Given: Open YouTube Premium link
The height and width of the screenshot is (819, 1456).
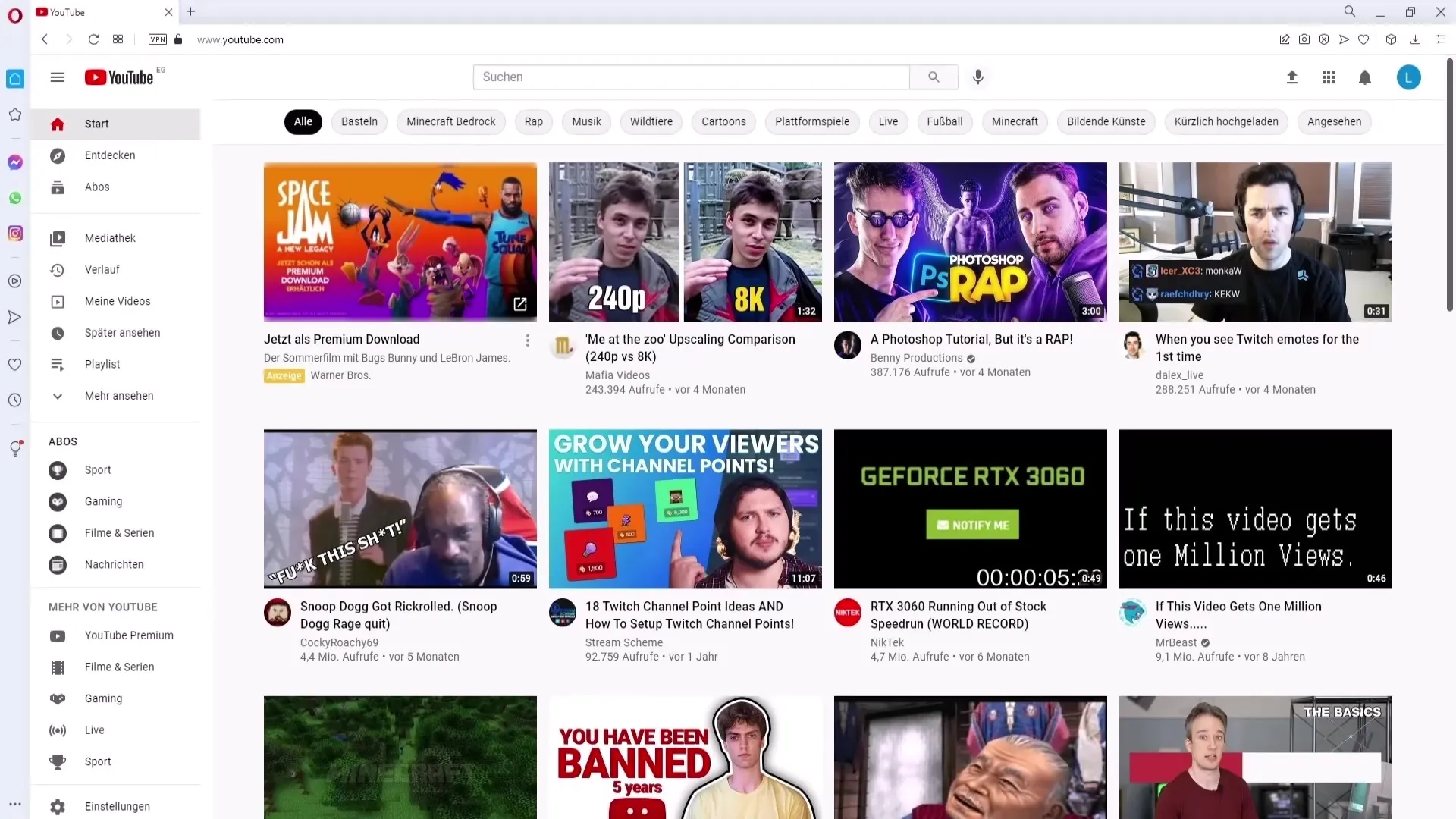Looking at the screenshot, I should tap(115, 635).
